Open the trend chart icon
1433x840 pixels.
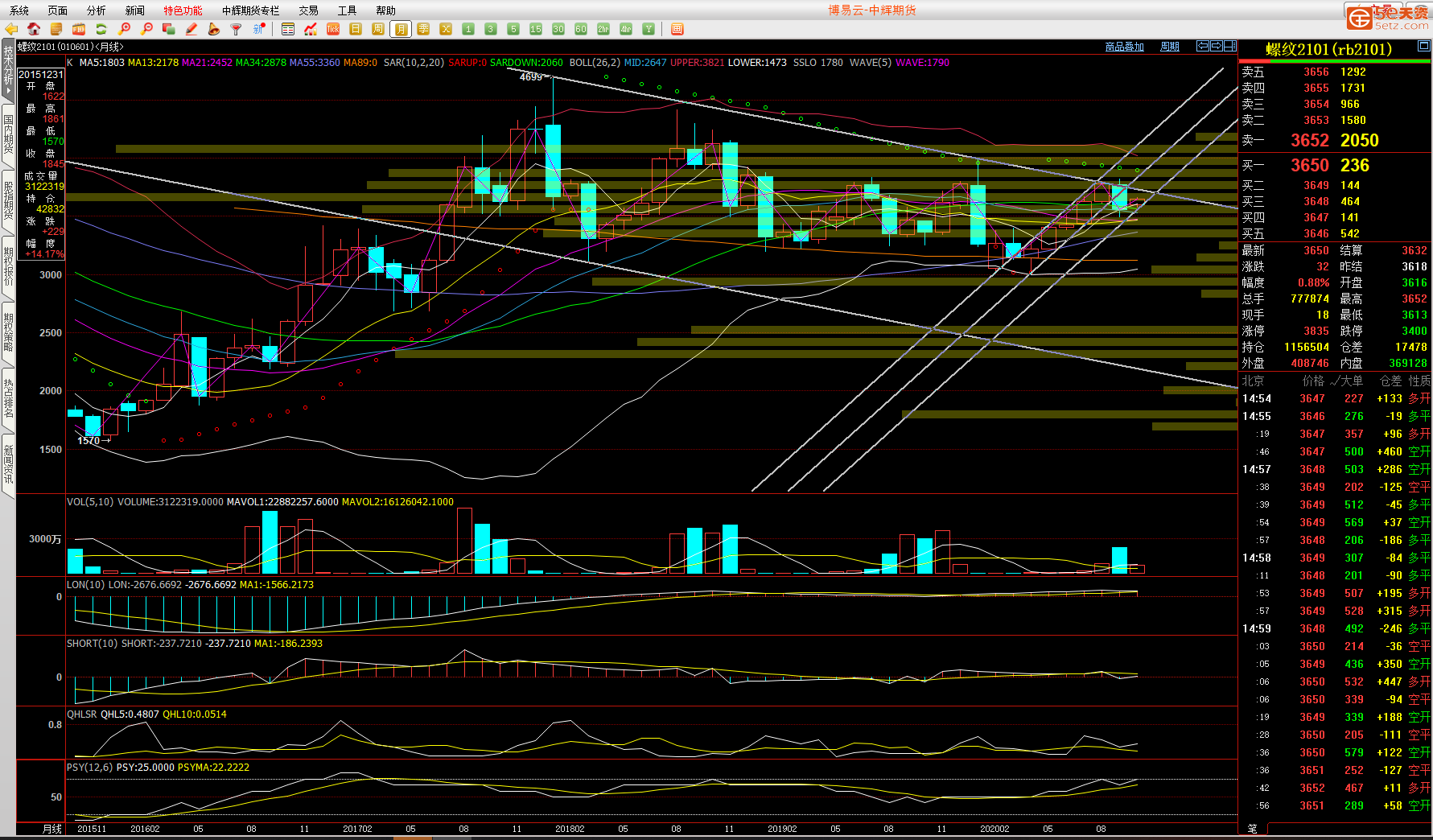click(x=311, y=29)
